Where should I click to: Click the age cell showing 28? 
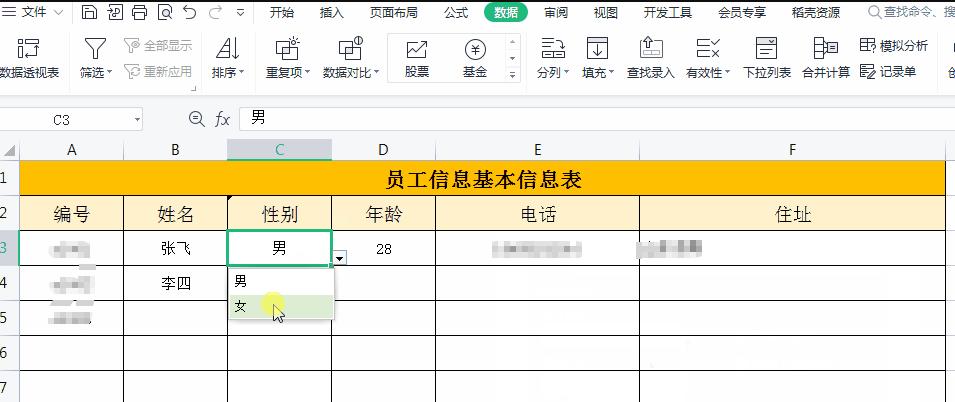point(384,249)
